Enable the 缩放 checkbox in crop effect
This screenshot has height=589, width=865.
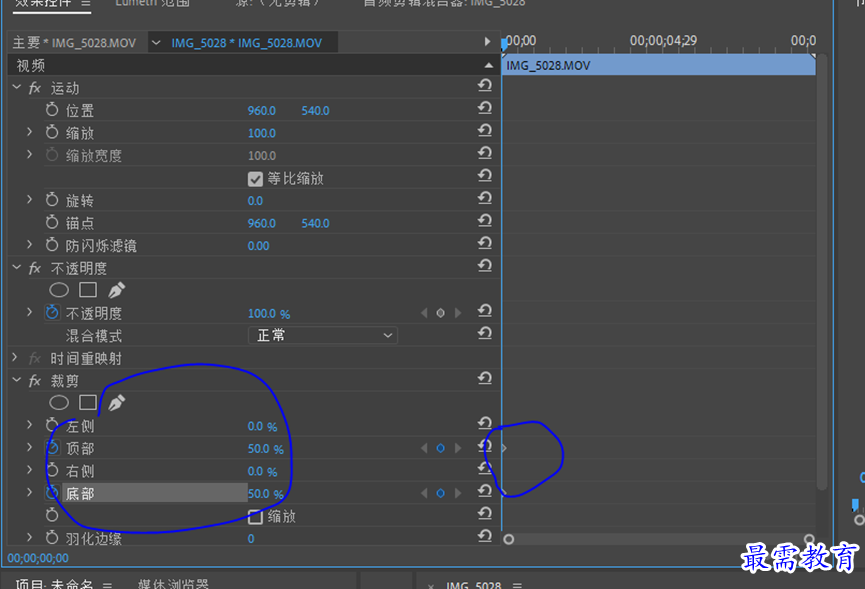point(255,517)
